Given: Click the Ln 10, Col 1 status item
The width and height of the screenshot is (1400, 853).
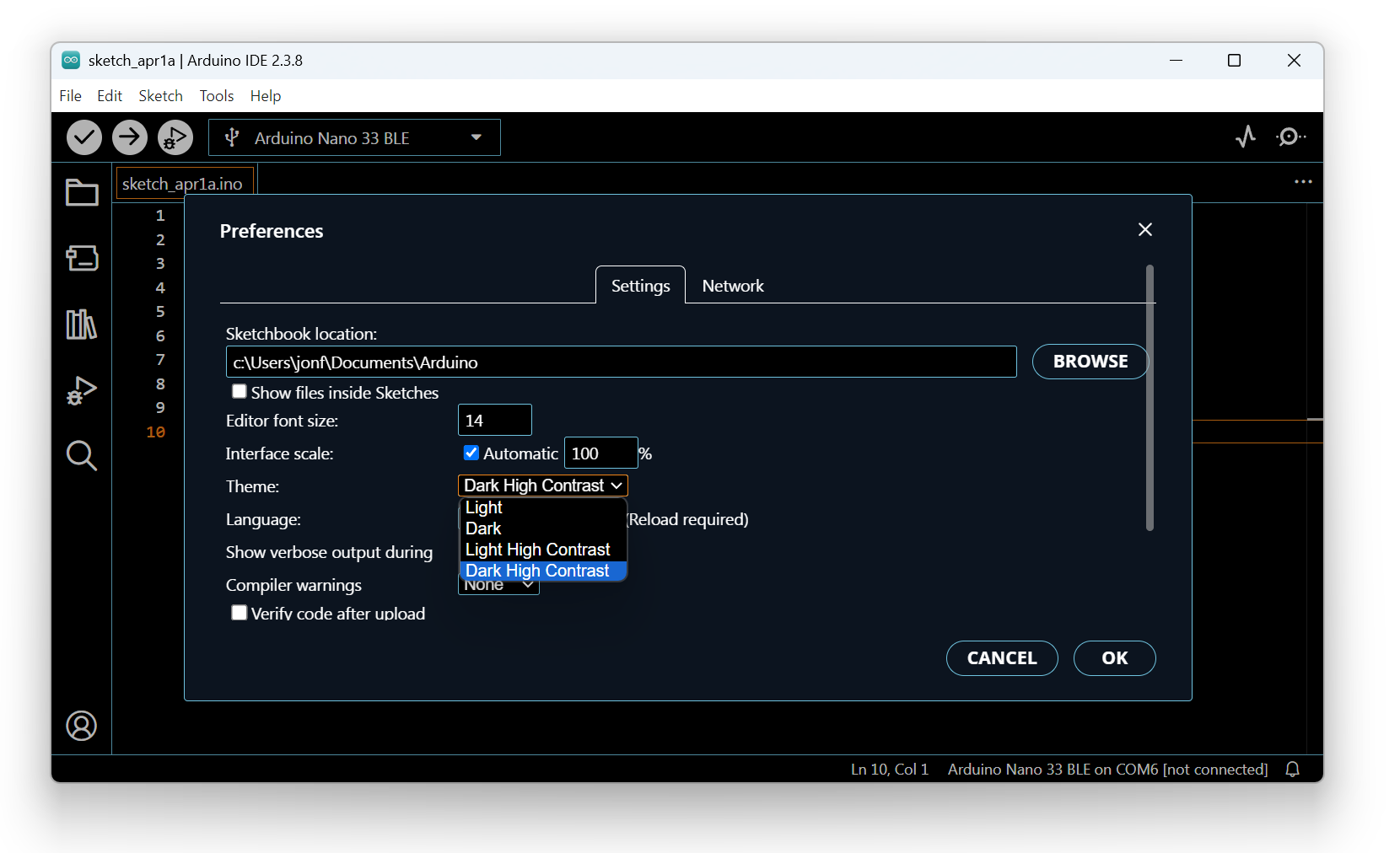Looking at the screenshot, I should [x=890, y=770].
